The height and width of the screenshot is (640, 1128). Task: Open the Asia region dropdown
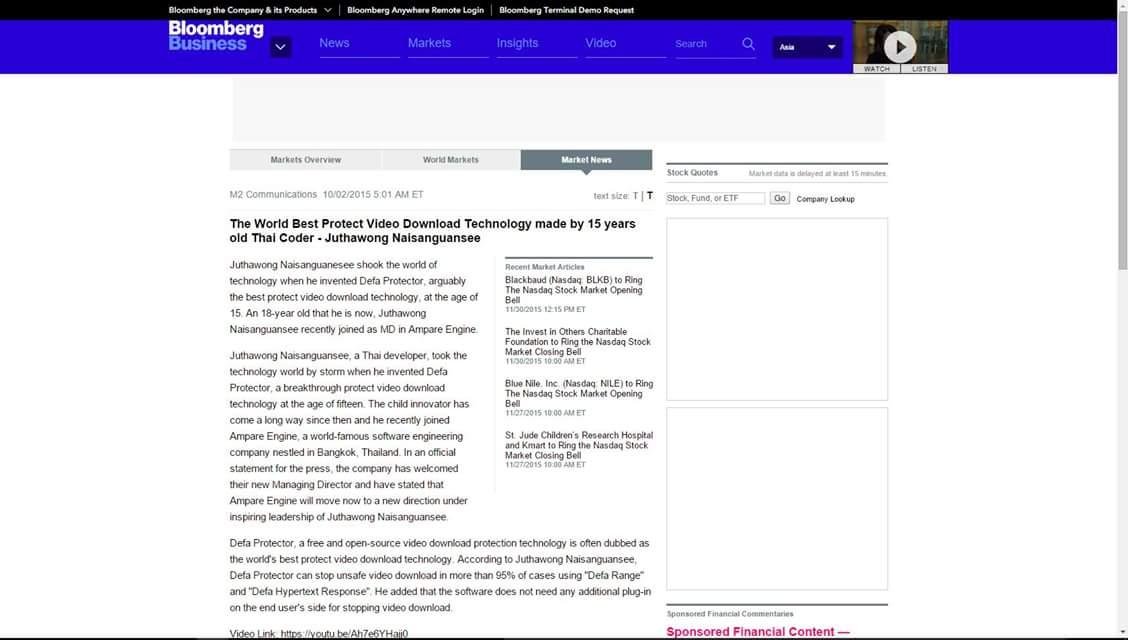coord(807,47)
